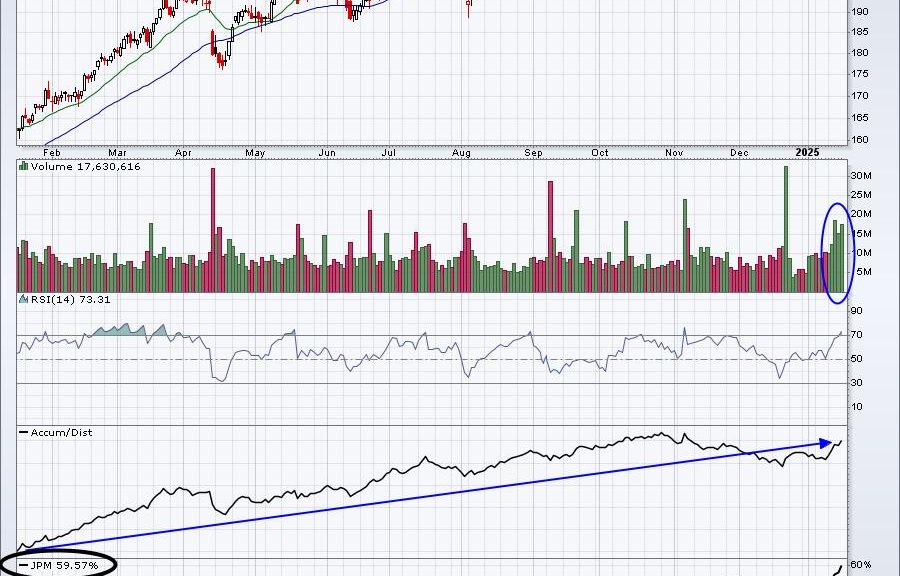900x576 pixels.
Task: Click the 50 level on the RSI axis
Action: point(857,359)
